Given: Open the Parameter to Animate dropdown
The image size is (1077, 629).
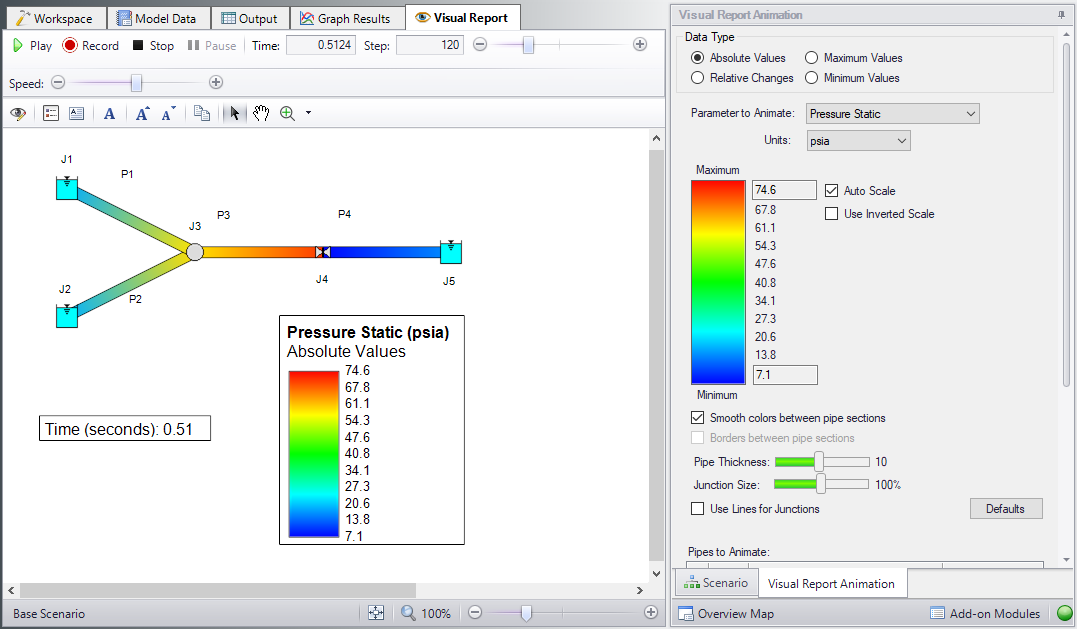Looking at the screenshot, I should (x=892, y=114).
